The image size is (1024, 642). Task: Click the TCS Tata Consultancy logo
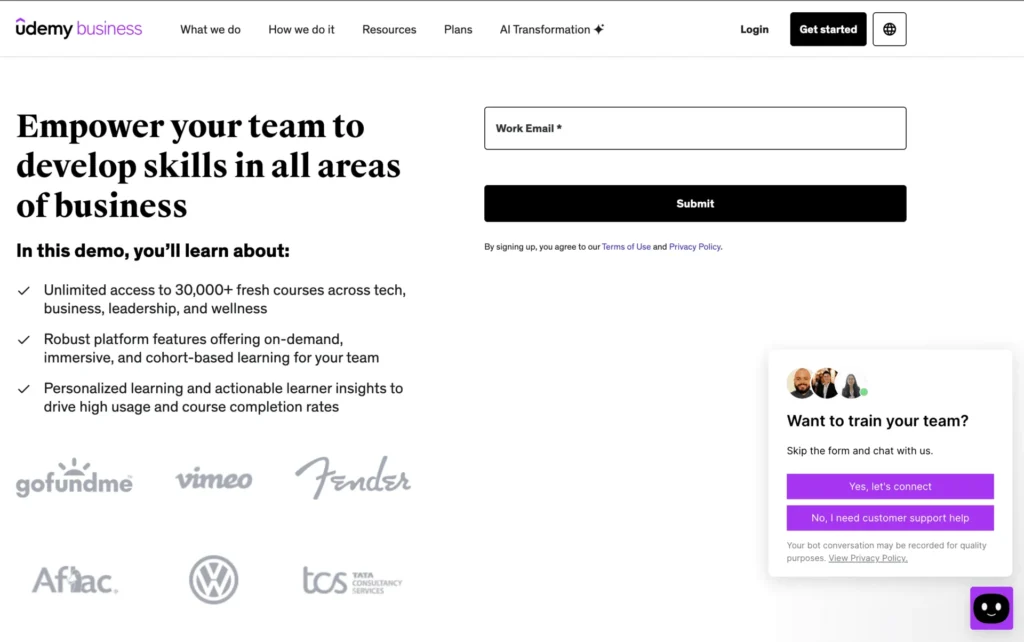(x=353, y=581)
